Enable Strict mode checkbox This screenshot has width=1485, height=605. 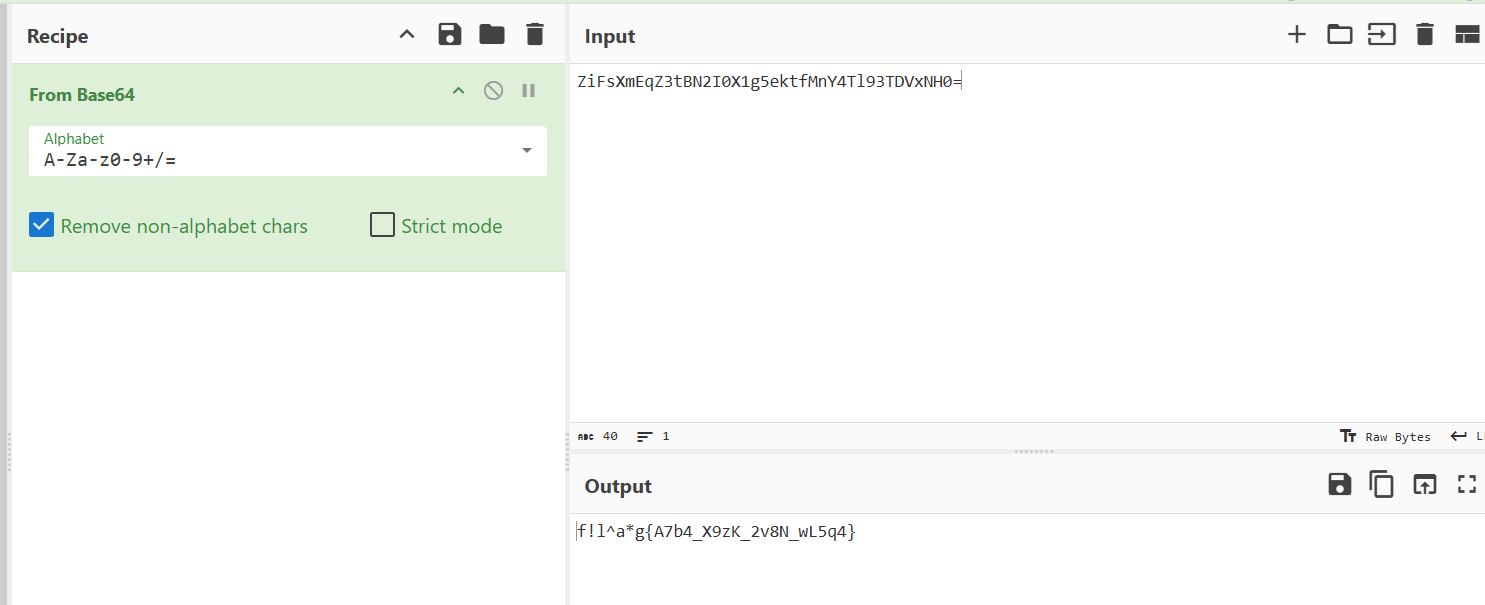382,225
